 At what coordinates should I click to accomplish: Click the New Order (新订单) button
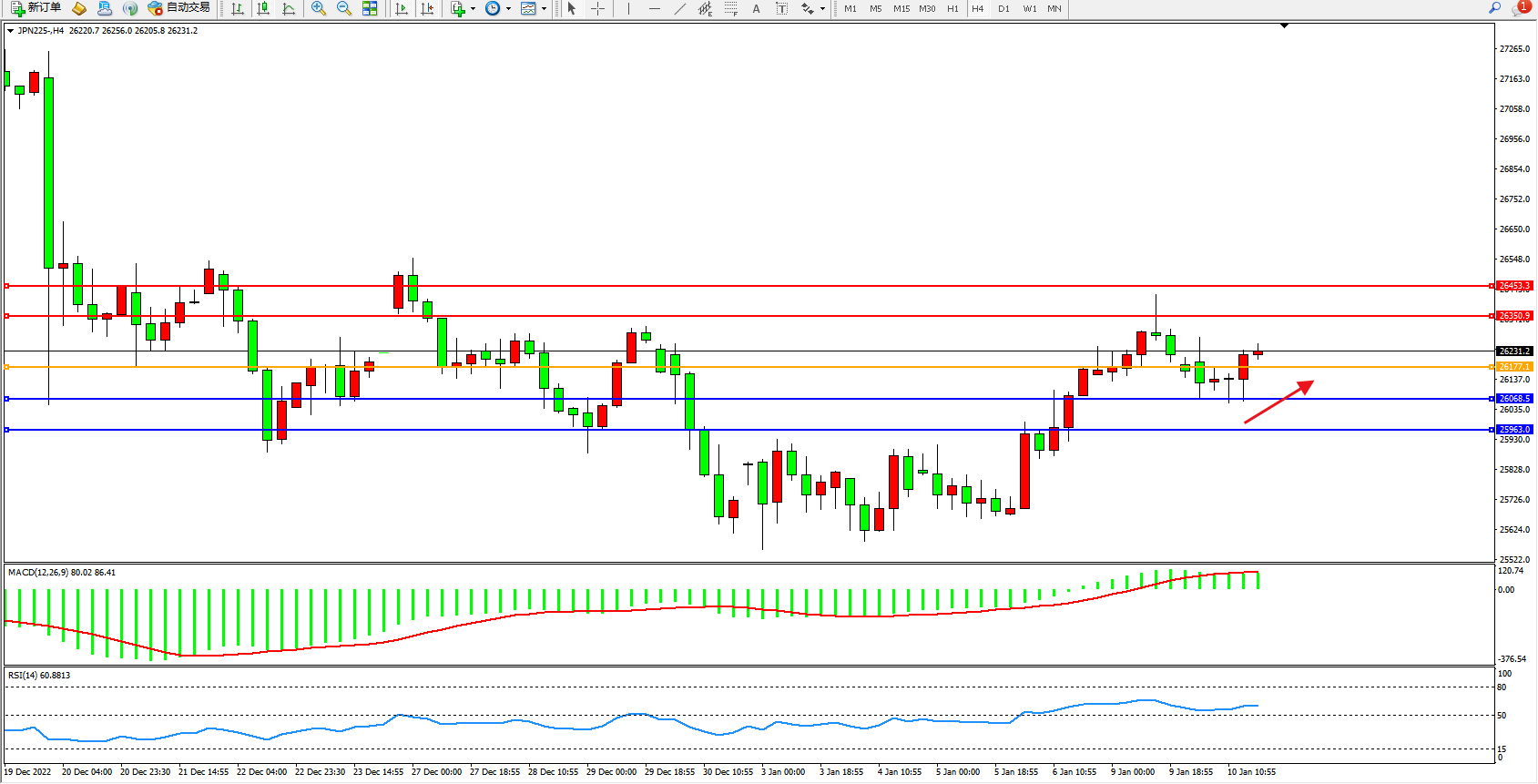coord(36,8)
